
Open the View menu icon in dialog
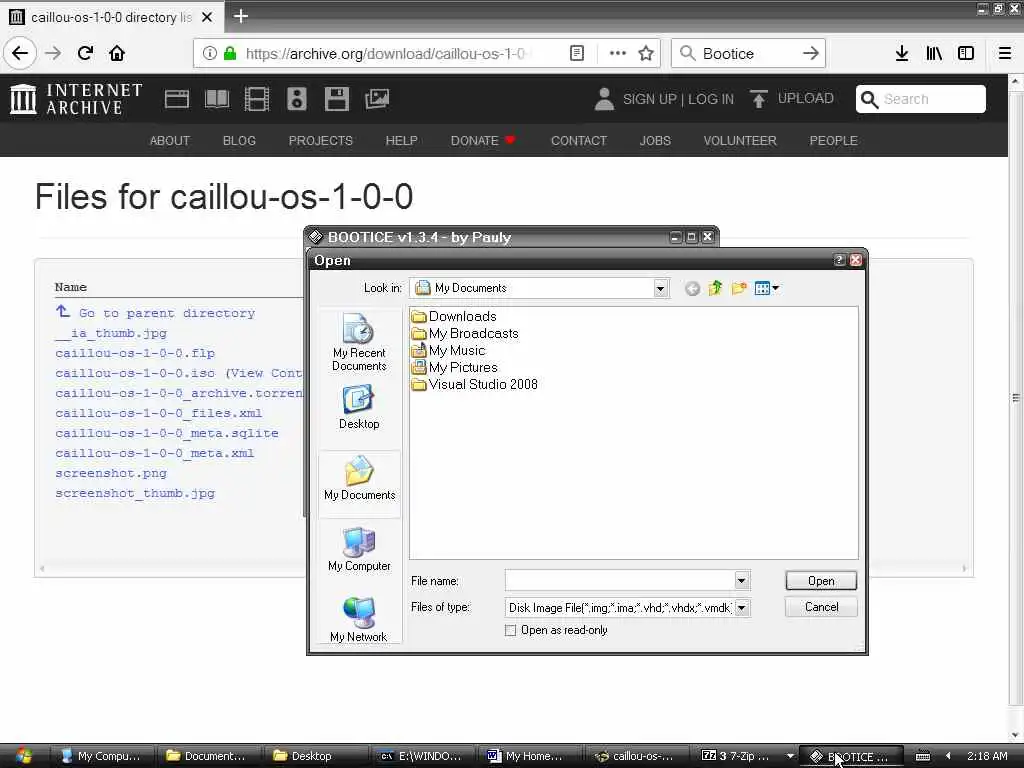[767, 288]
